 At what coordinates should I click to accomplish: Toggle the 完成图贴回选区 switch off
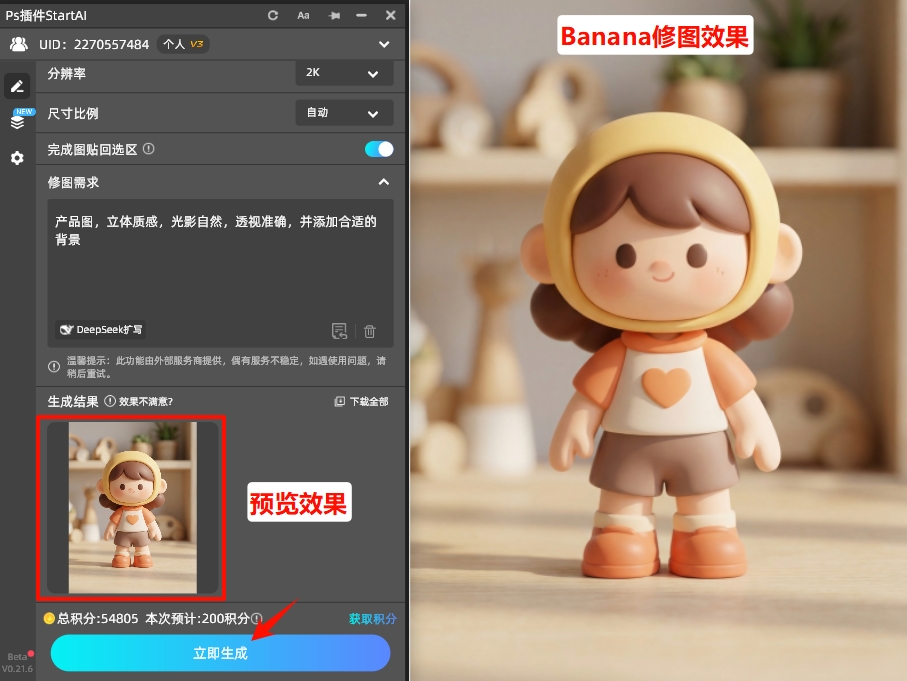click(379, 149)
